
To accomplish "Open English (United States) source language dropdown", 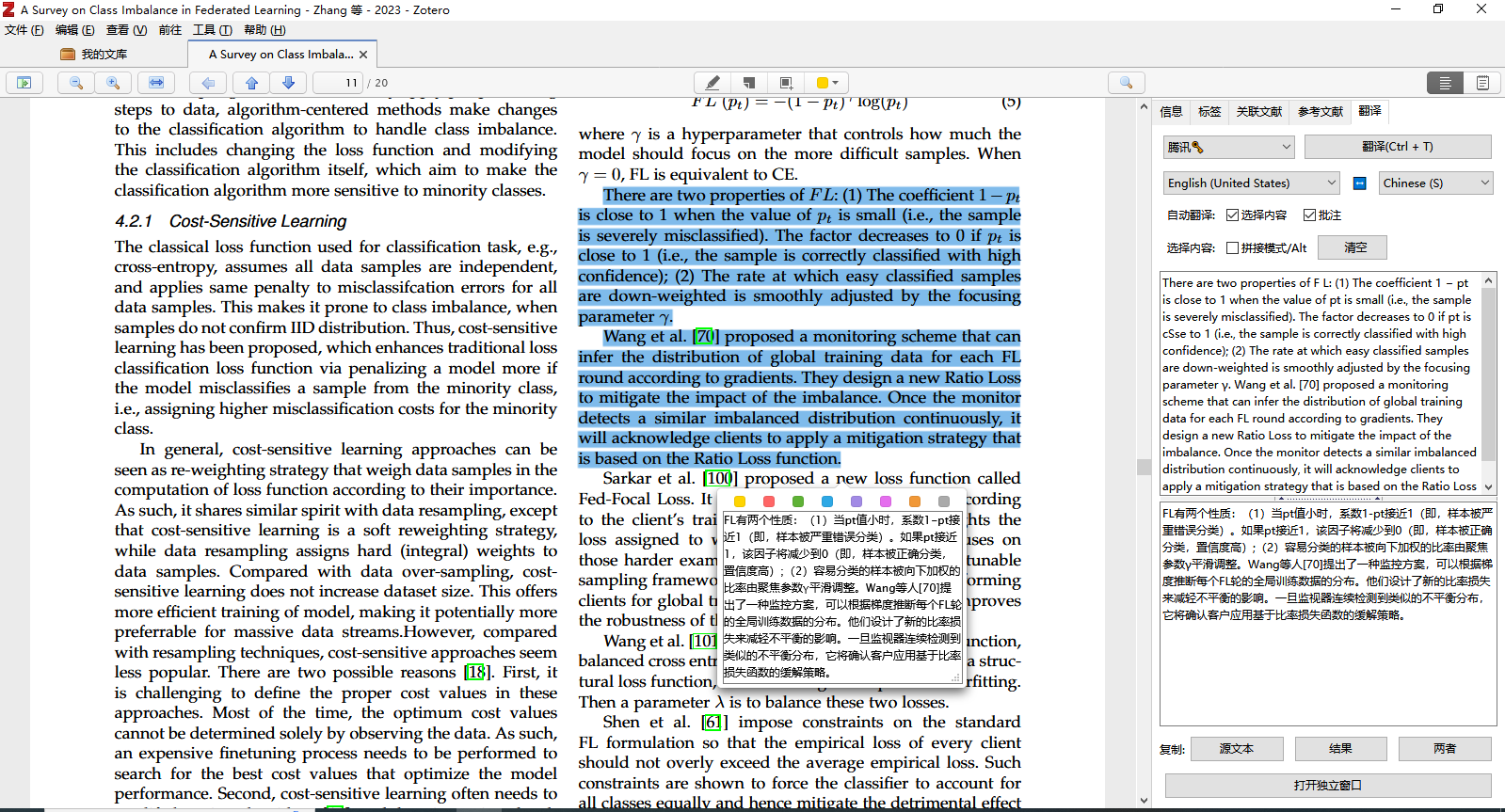I will point(1251,183).
